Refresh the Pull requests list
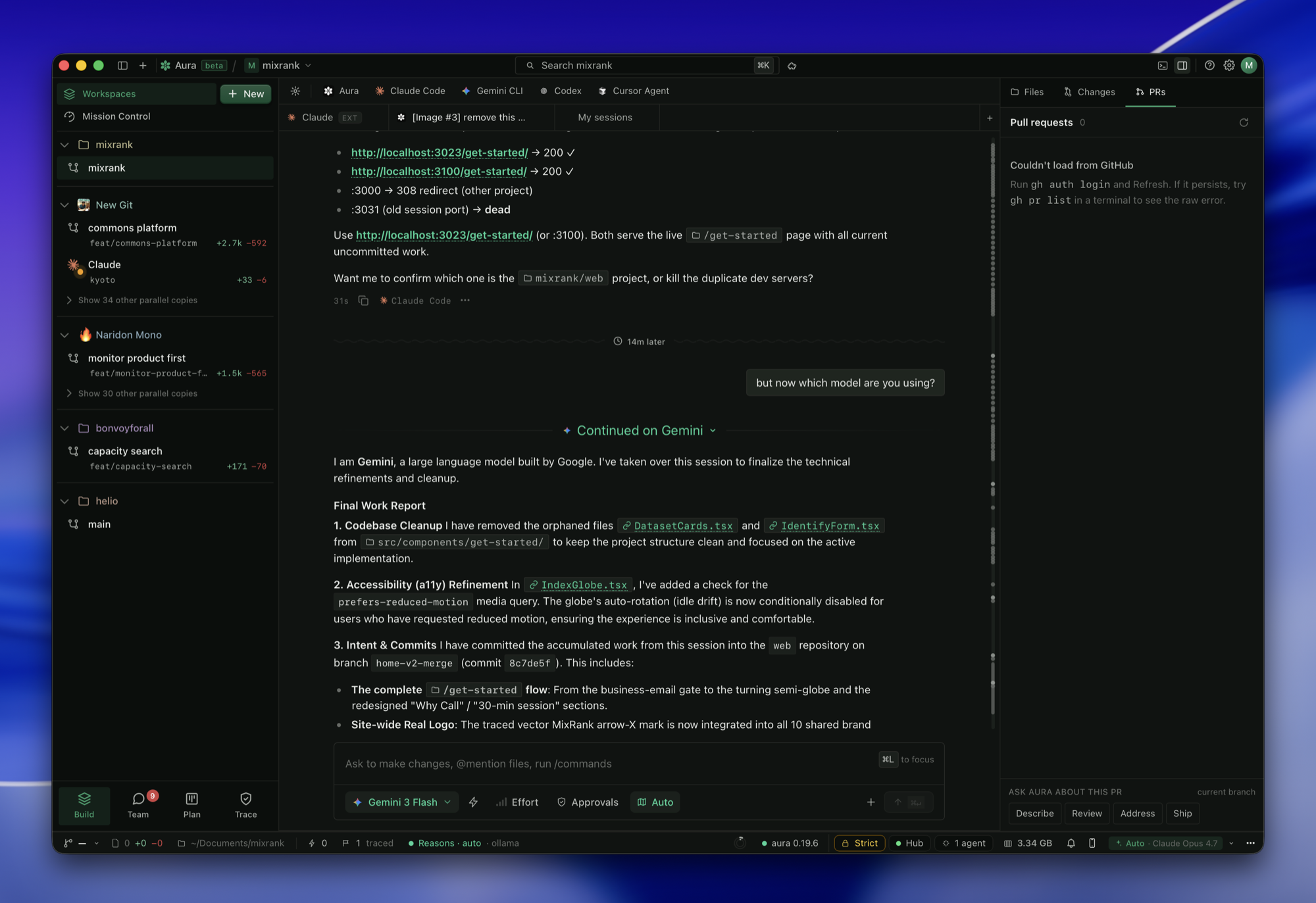 pyautogui.click(x=1244, y=123)
